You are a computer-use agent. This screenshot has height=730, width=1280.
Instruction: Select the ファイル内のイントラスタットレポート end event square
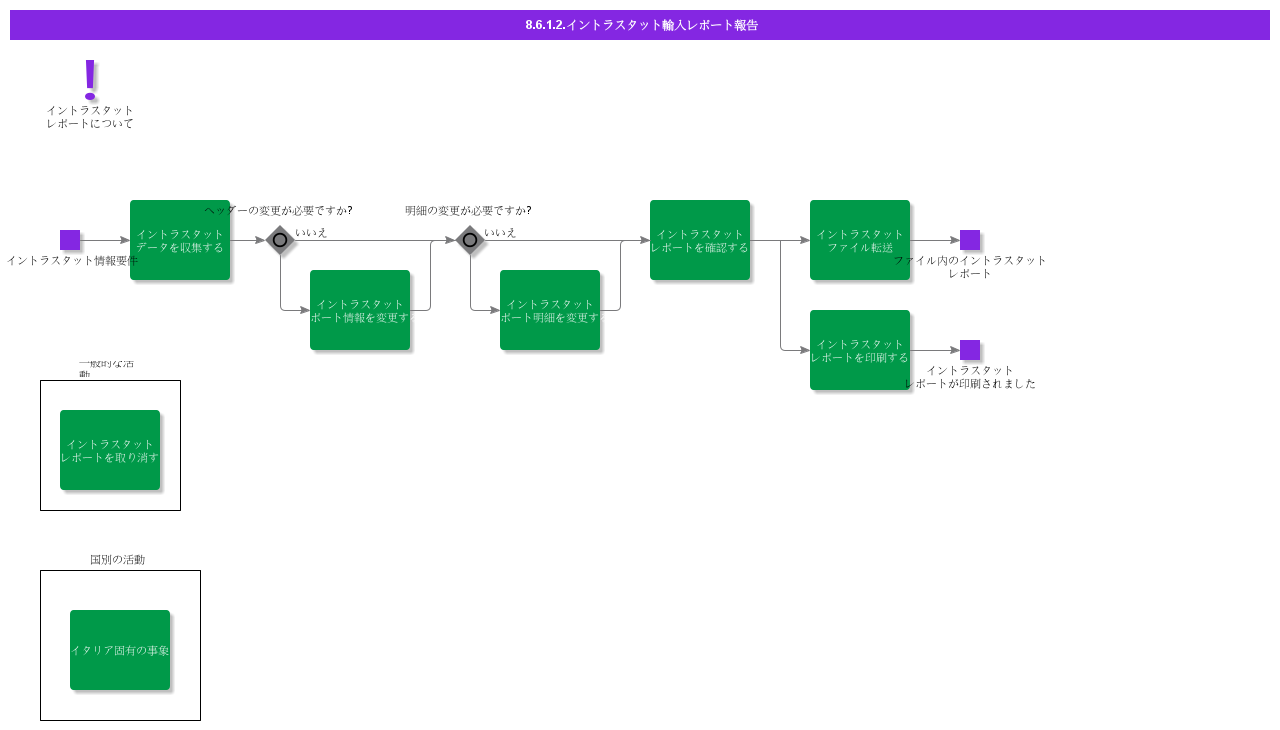tap(970, 240)
